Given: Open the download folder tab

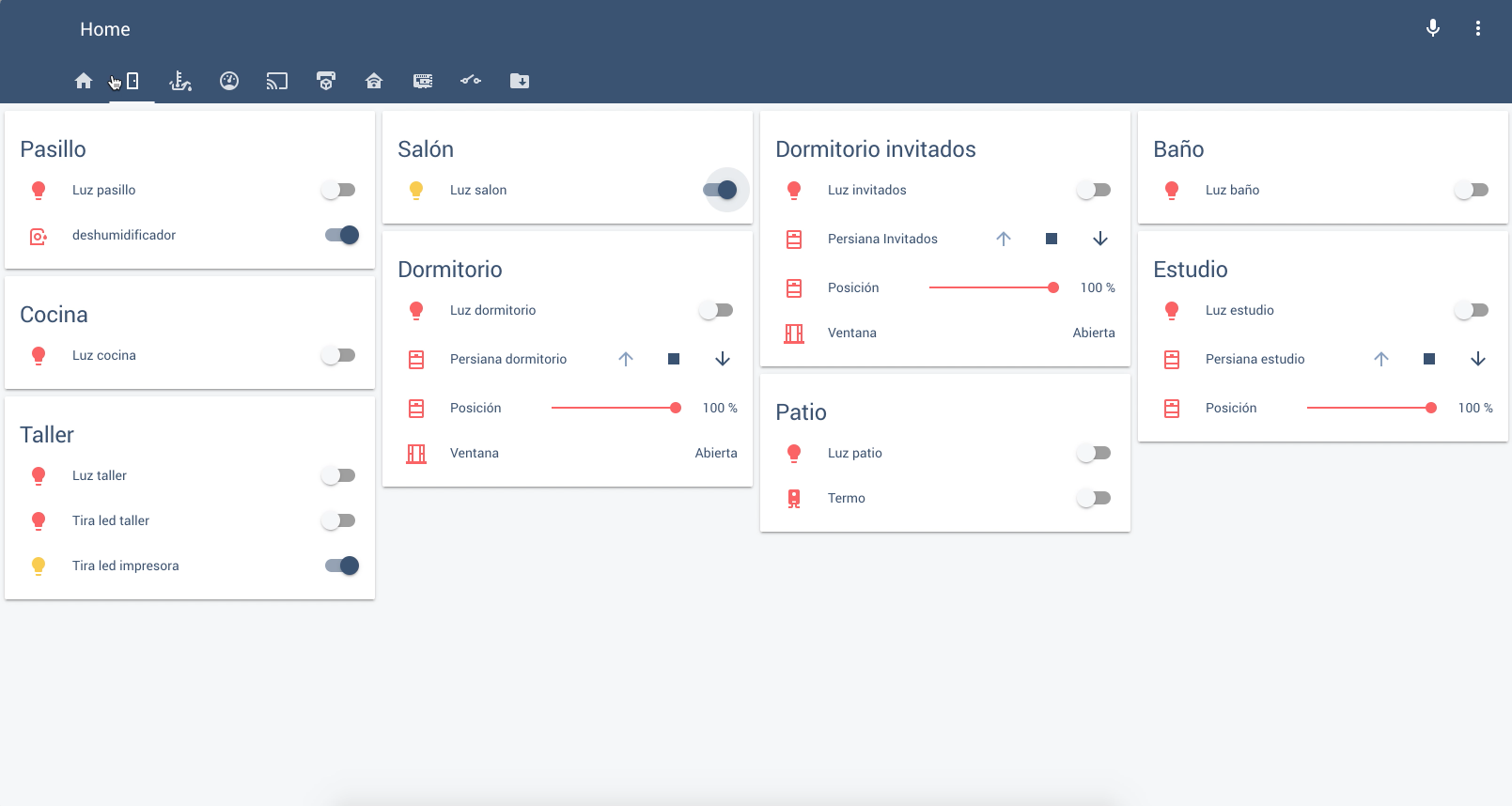Looking at the screenshot, I should (x=520, y=81).
